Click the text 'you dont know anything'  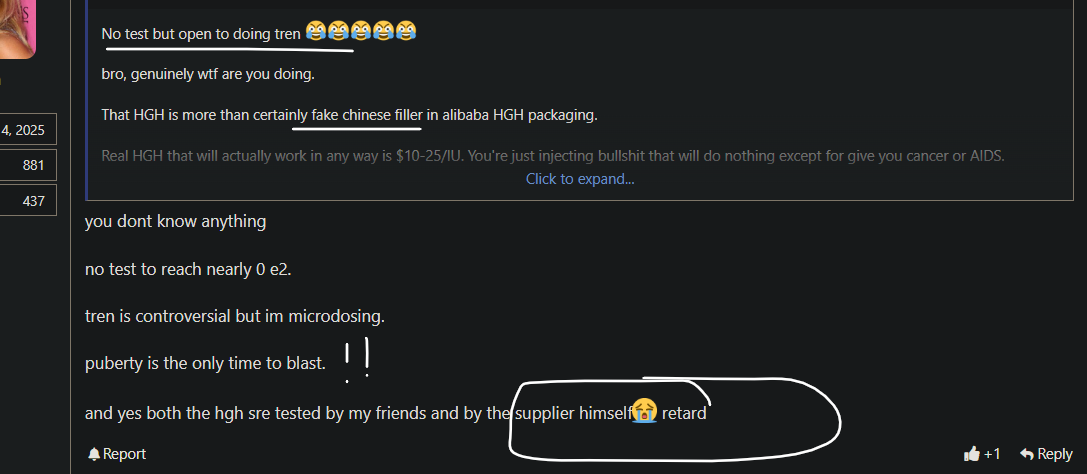(x=175, y=222)
